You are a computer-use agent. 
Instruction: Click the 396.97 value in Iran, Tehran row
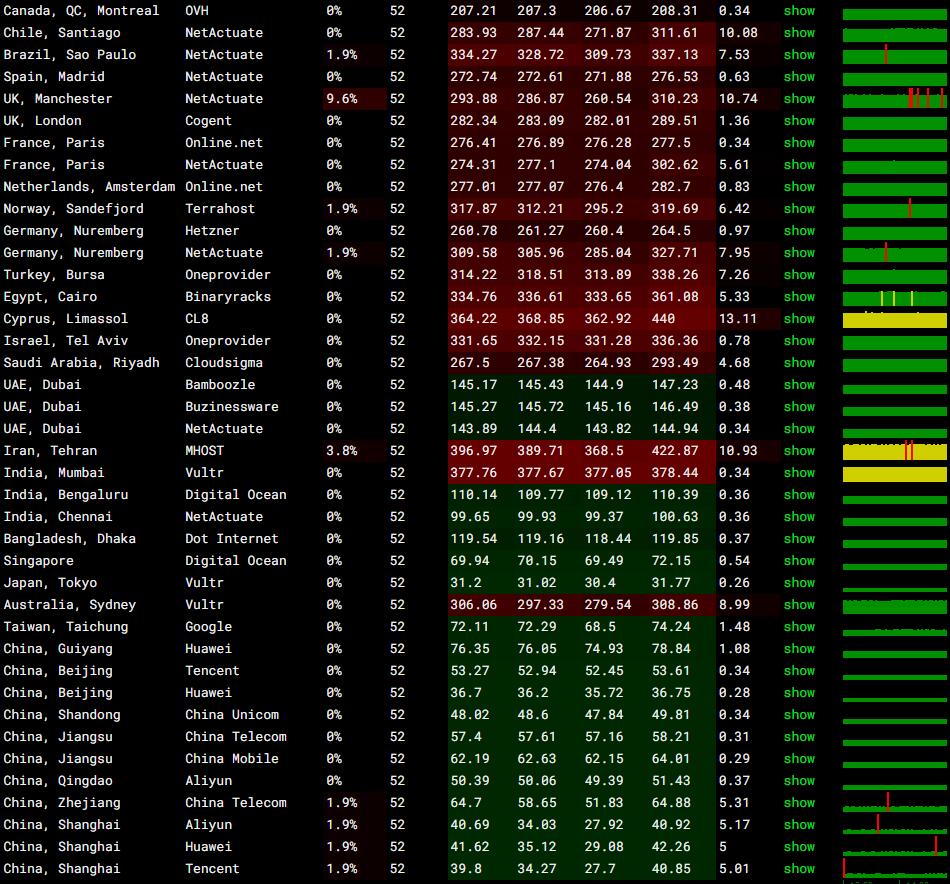click(474, 451)
